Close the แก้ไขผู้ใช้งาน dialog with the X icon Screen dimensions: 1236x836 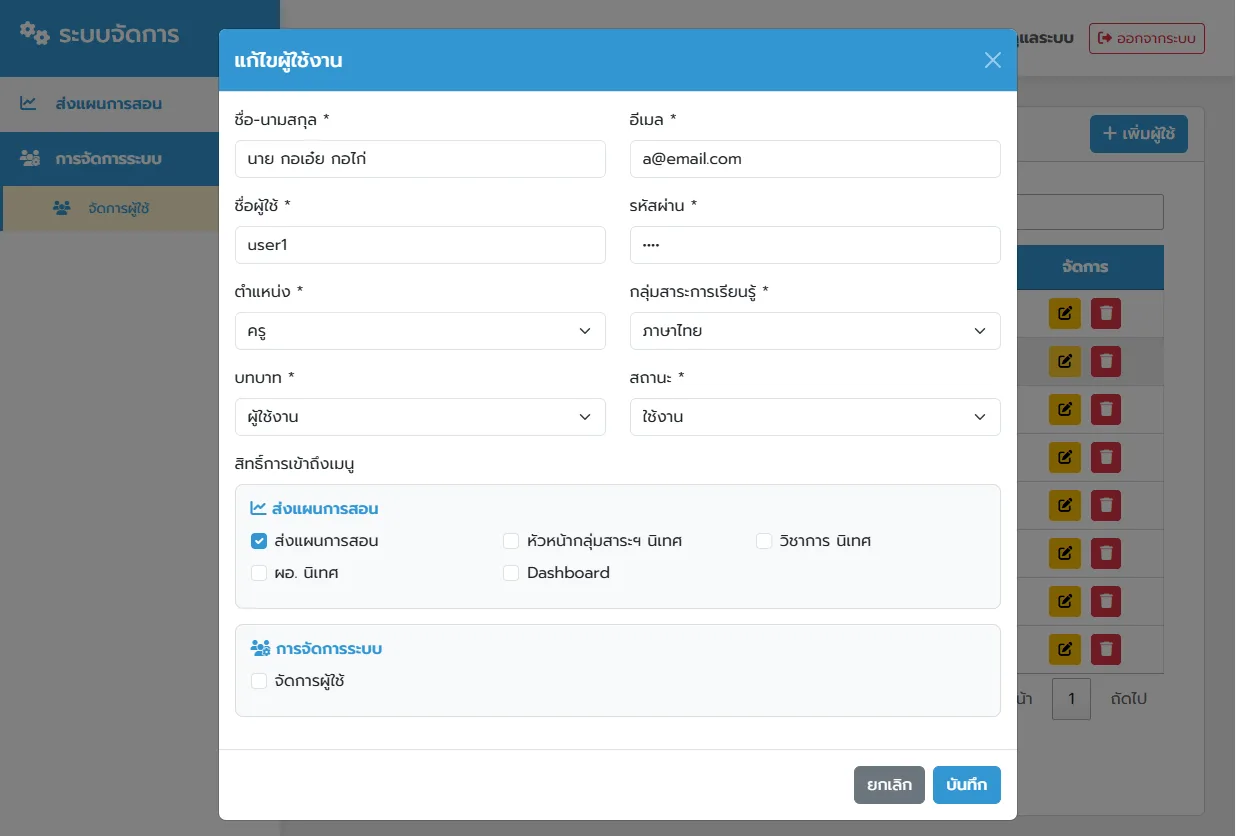[x=992, y=60]
